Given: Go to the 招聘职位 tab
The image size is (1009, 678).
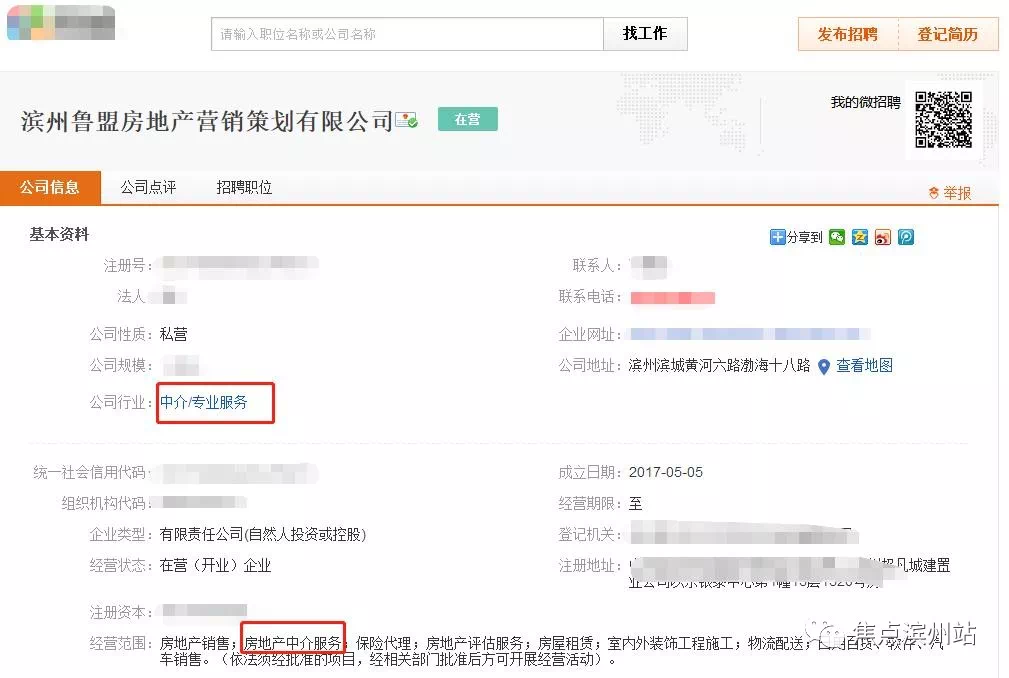Looking at the screenshot, I should [245, 188].
